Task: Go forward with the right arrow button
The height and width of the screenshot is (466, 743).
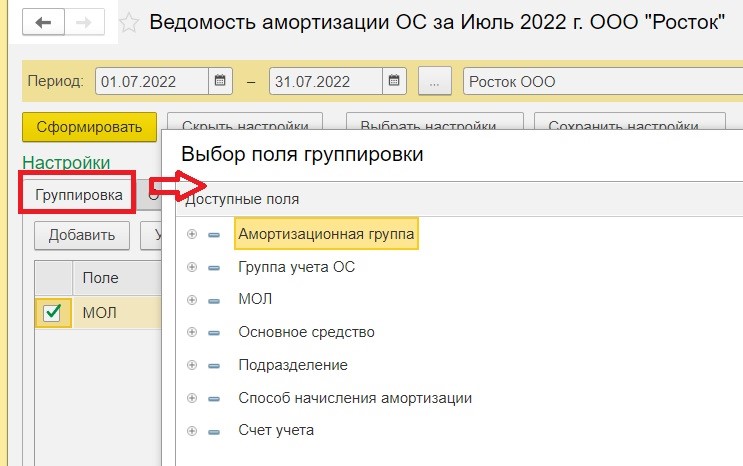Action: [x=84, y=22]
